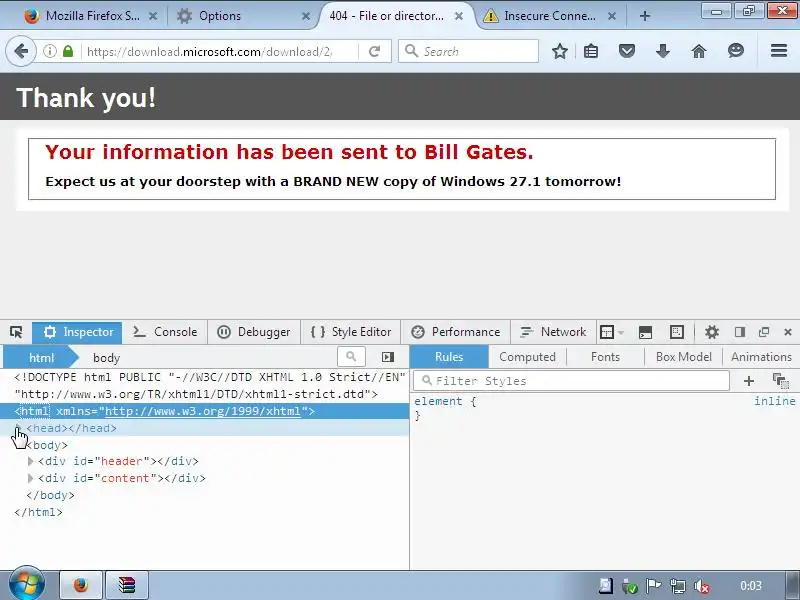Close the 404 - File or director tab
Viewport: 800px width, 600px height.
[459, 16]
